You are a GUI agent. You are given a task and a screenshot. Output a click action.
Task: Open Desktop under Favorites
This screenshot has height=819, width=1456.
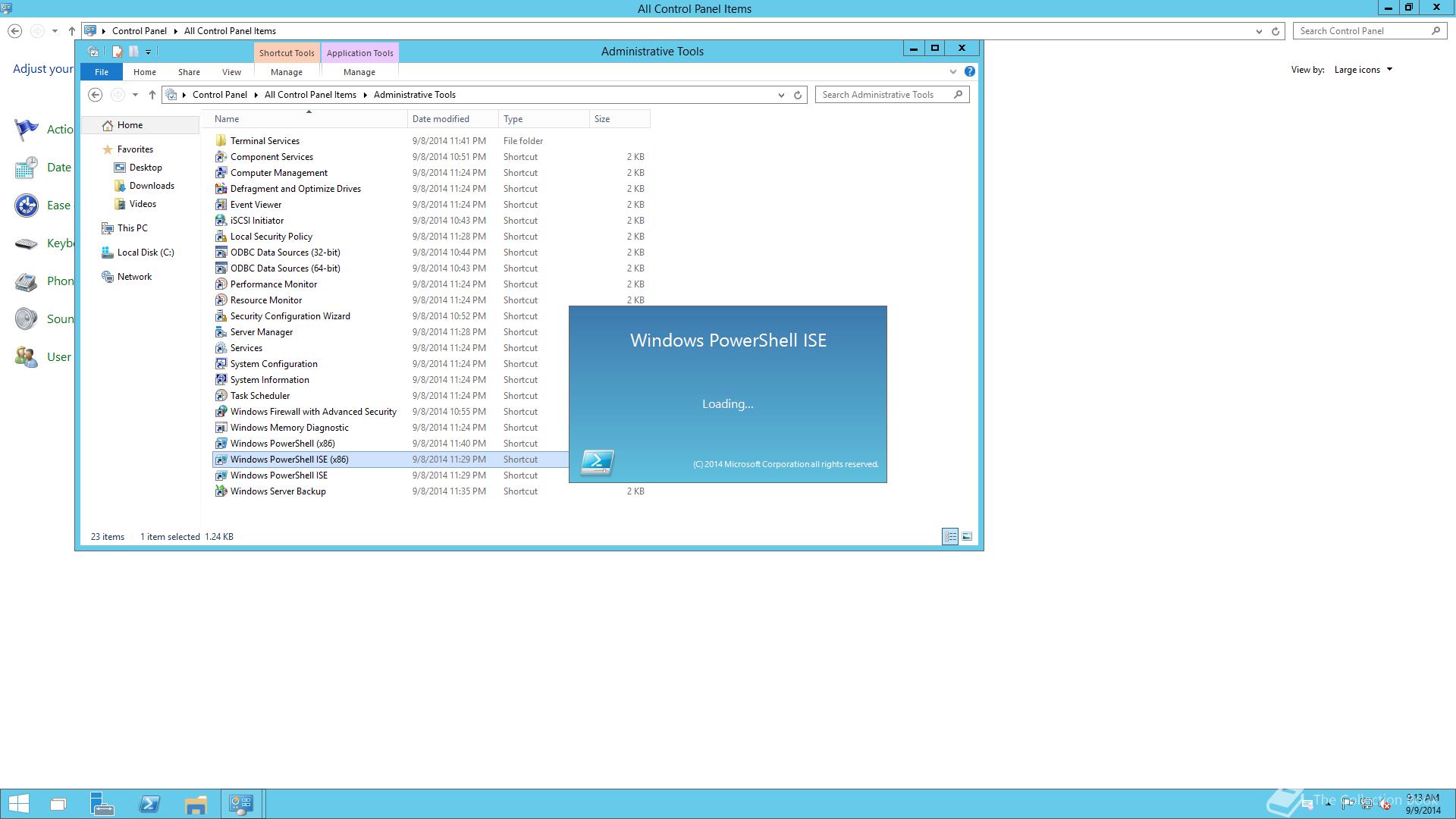(x=146, y=168)
